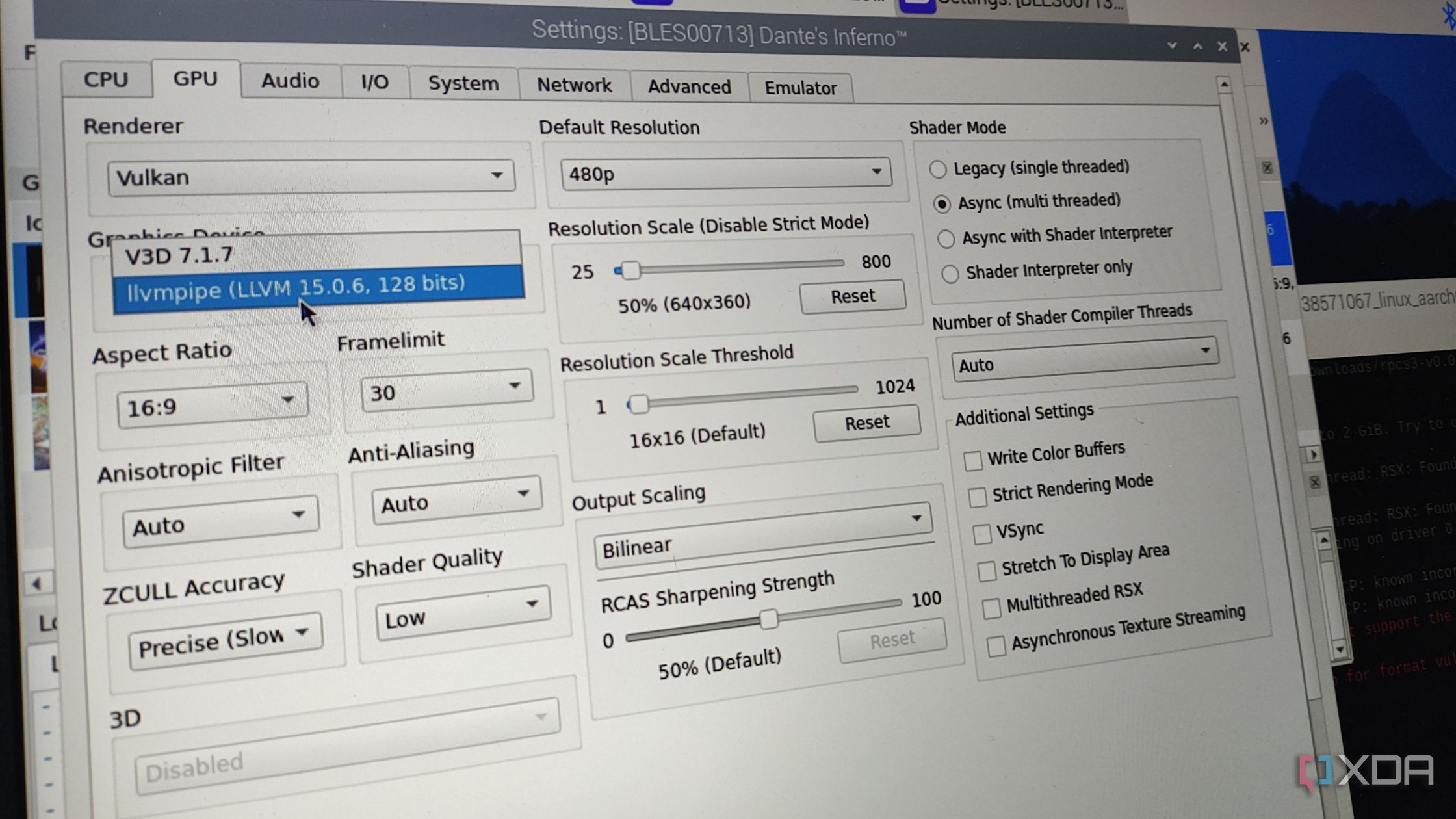Reset the Resolution Scale value
1456x819 pixels.
pyautogui.click(x=853, y=296)
